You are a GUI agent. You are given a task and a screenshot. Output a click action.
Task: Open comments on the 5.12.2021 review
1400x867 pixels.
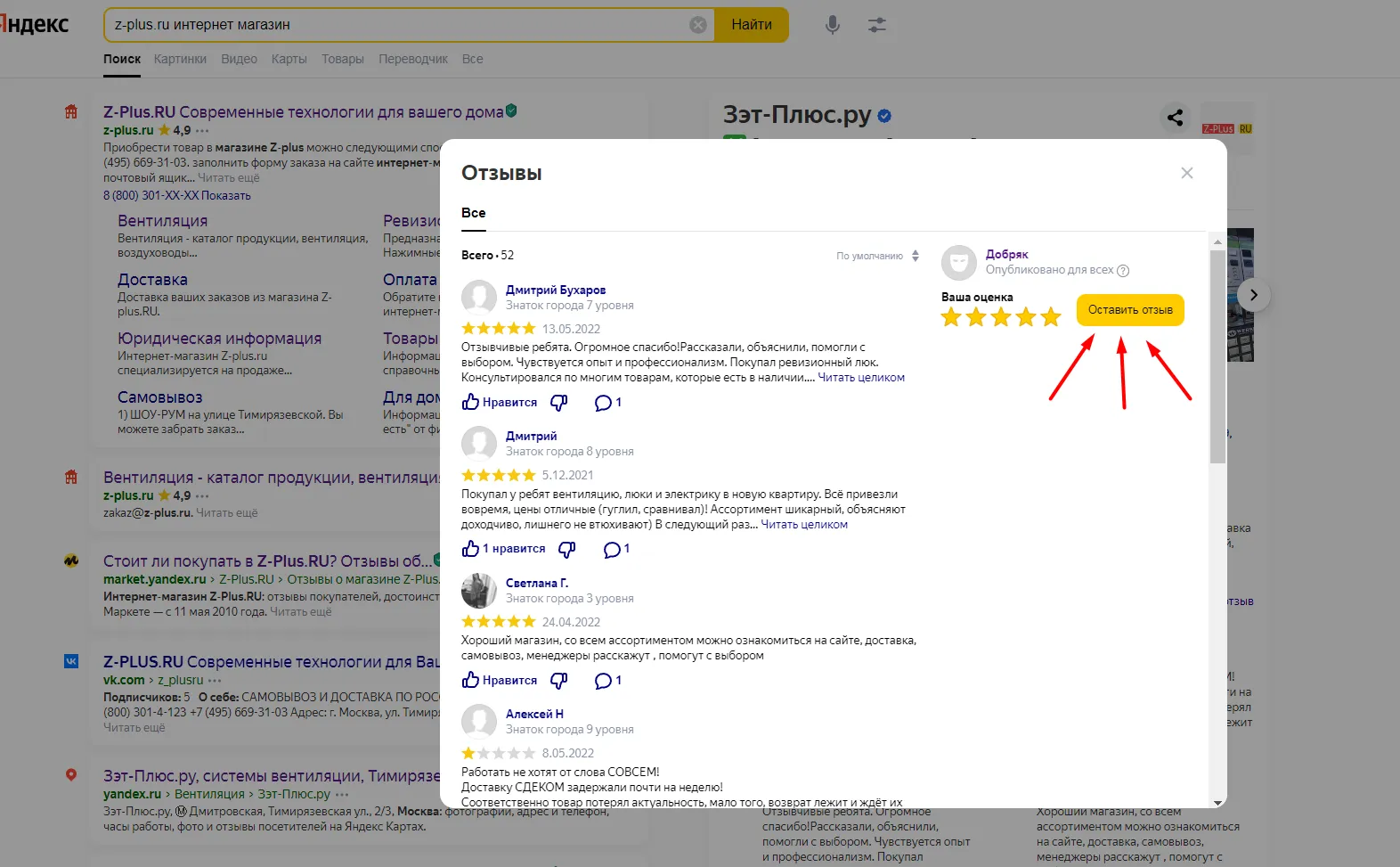[x=616, y=549]
